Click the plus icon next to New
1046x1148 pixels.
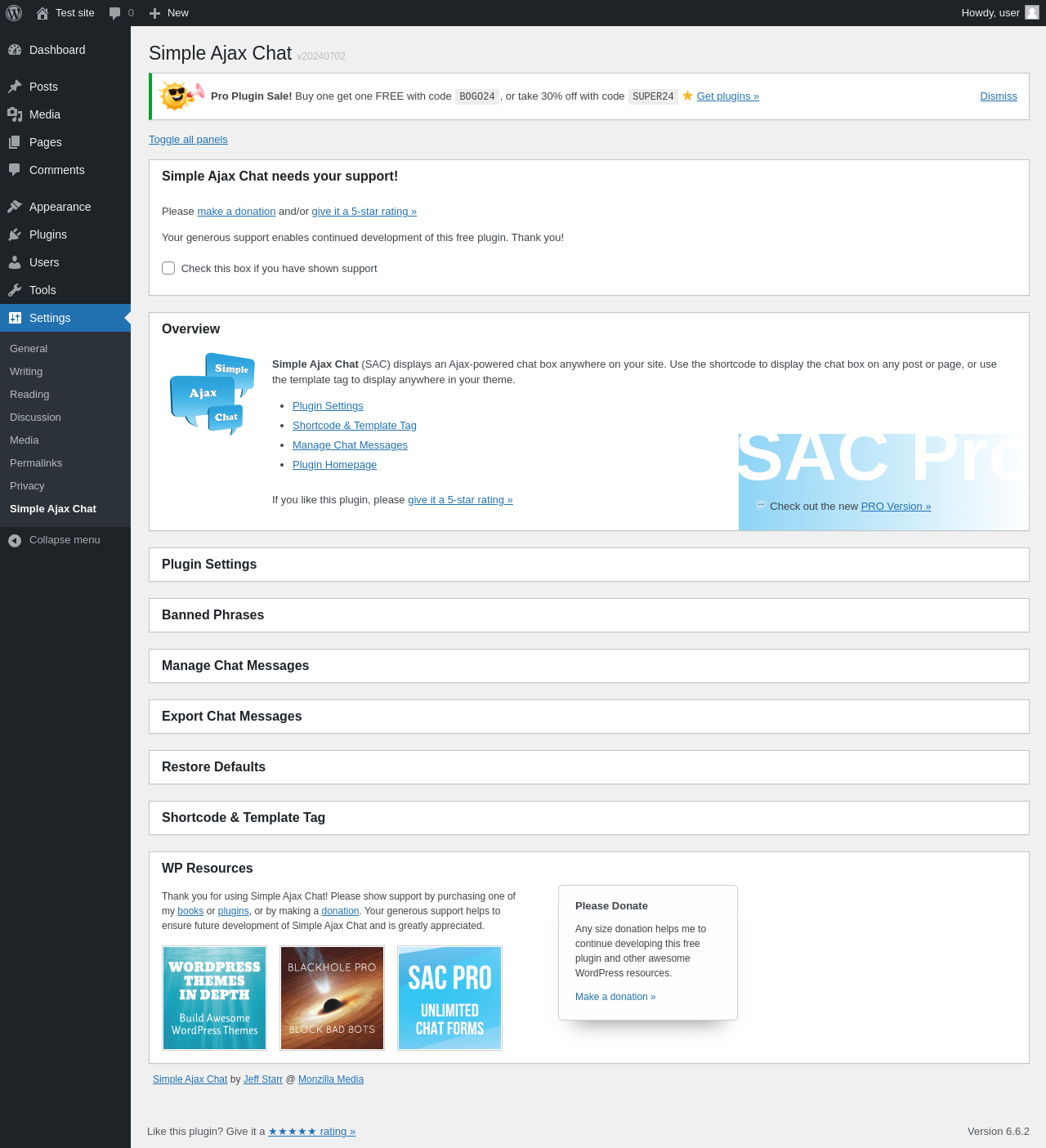155,13
